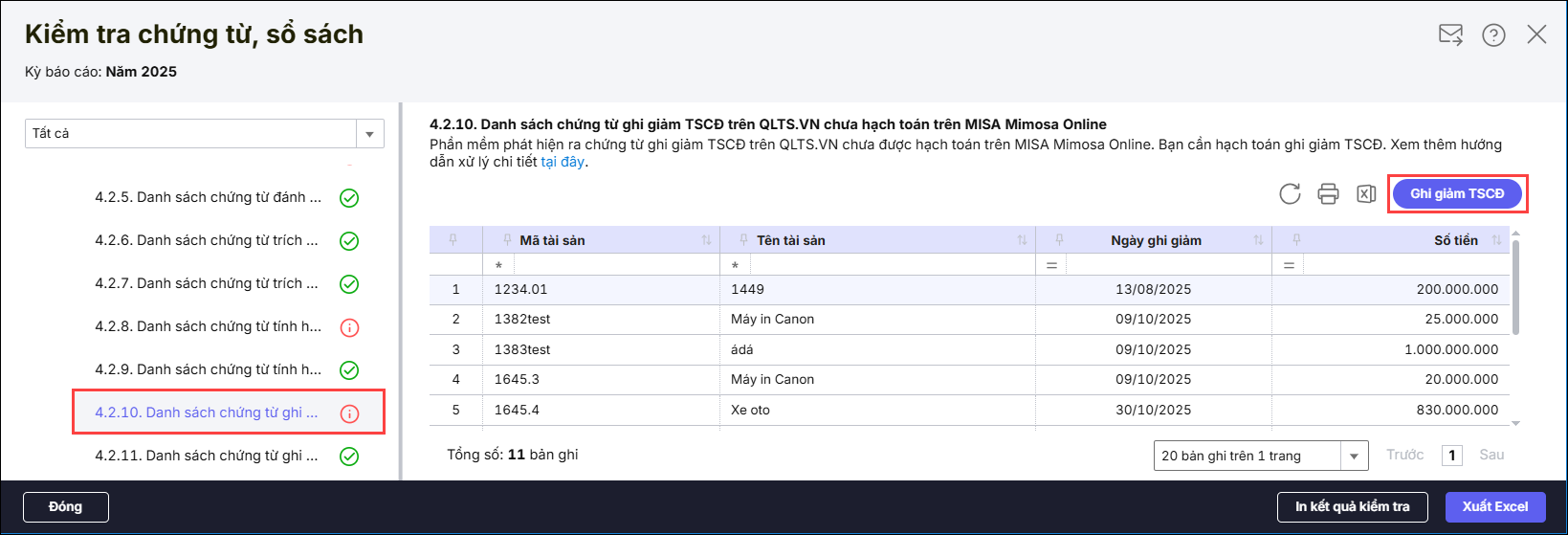Open the equals filter operator for Ngày ghi giảm
1568x535 pixels.
coord(1051,265)
